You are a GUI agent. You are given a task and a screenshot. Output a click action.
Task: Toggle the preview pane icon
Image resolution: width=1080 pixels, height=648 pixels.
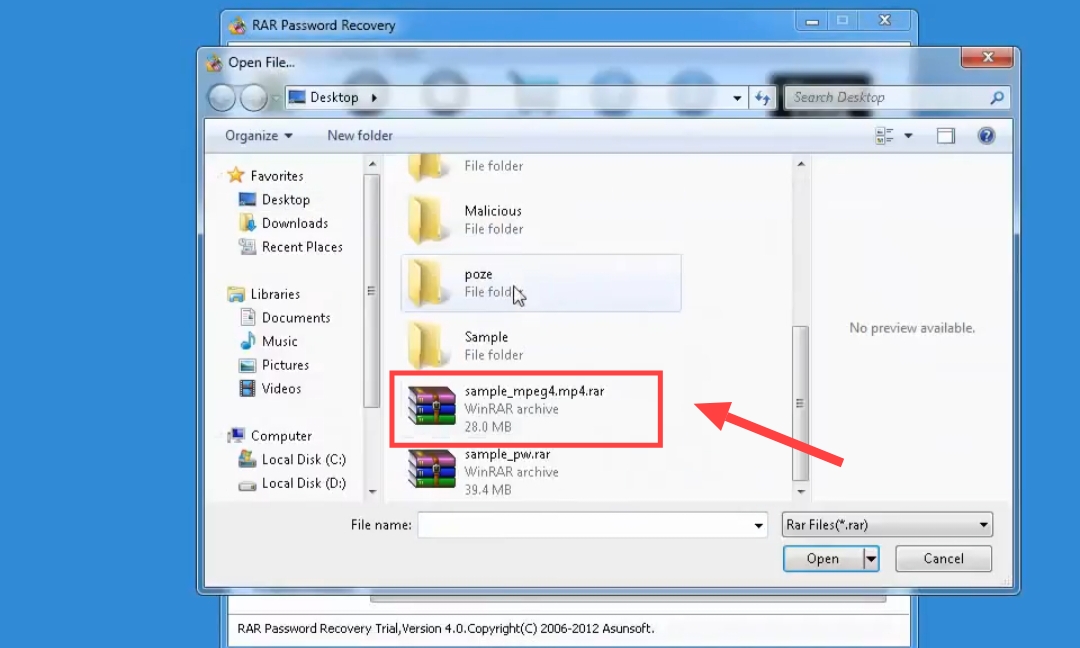pyautogui.click(x=946, y=136)
